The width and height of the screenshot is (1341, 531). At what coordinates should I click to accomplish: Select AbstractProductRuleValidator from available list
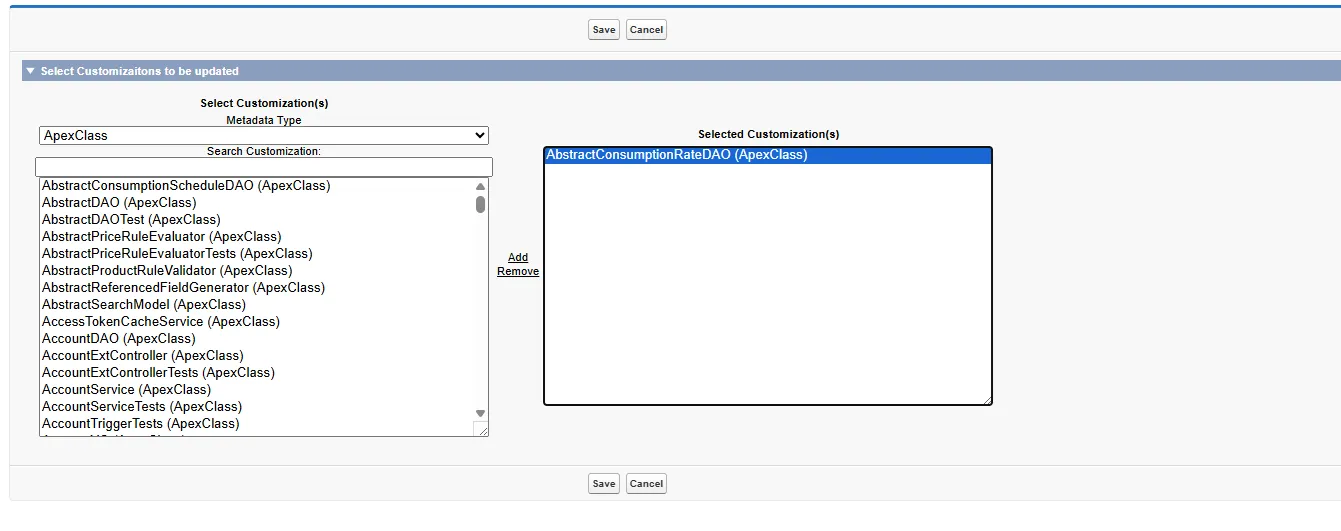(167, 270)
